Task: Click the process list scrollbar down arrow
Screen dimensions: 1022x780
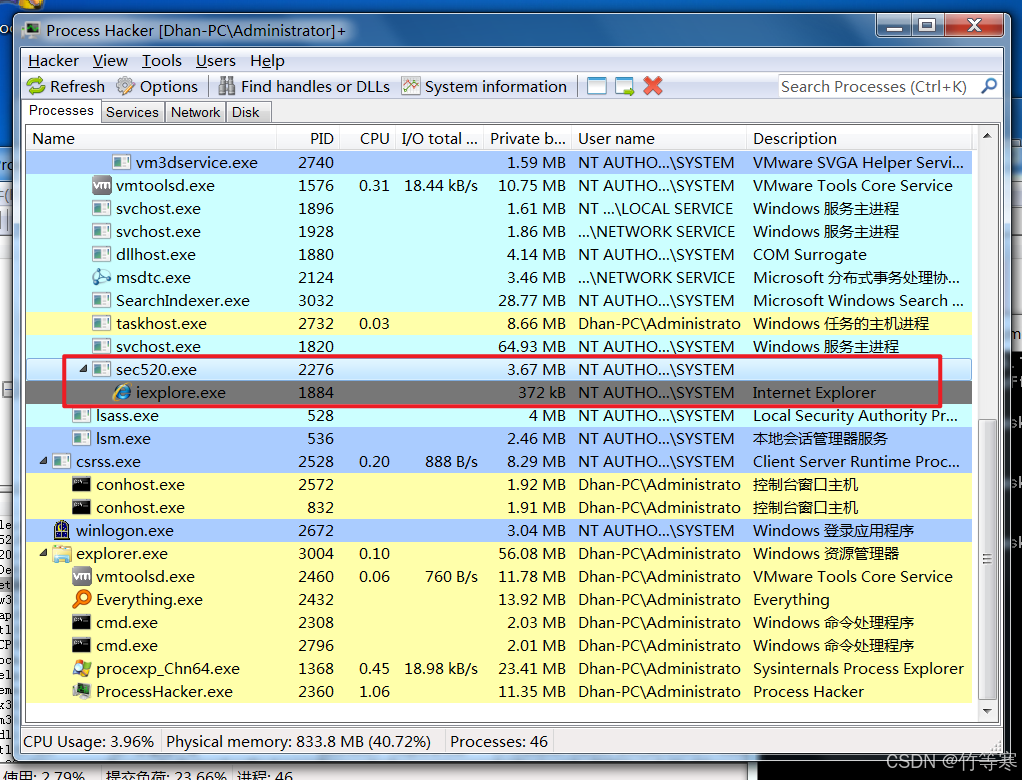Action: click(x=987, y=711)
